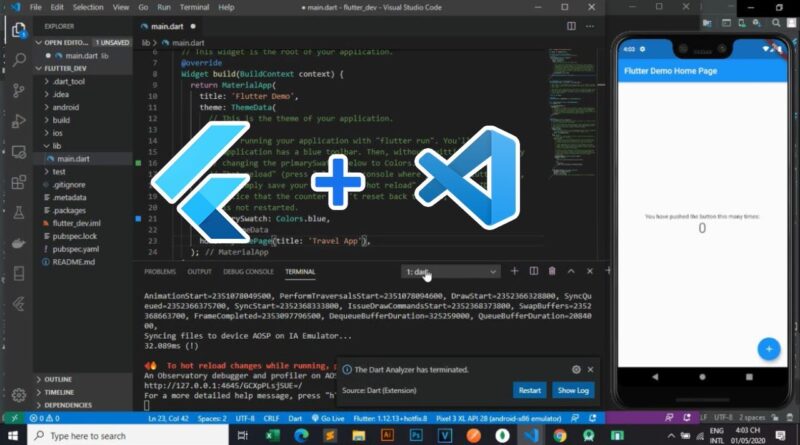Kill terminal with the trash icon
Image resolution: width=800 pixels, height=445 pixels.
pos(551,271)
